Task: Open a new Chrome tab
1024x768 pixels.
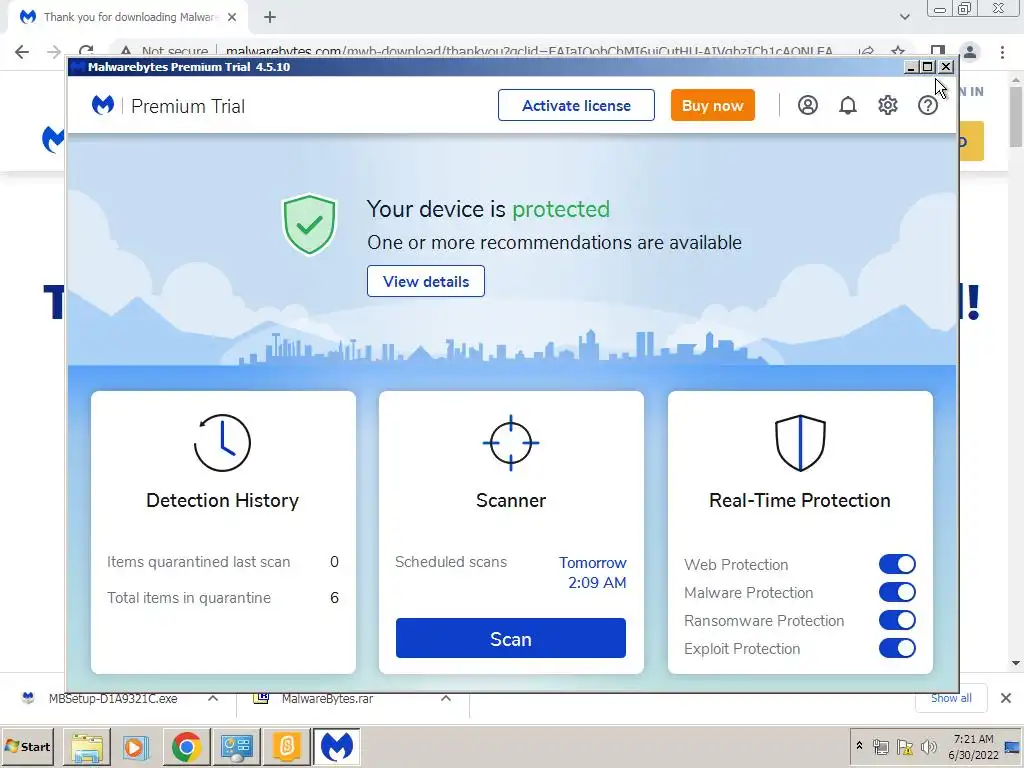Action: pyautogui.click(x=270, y=17)
